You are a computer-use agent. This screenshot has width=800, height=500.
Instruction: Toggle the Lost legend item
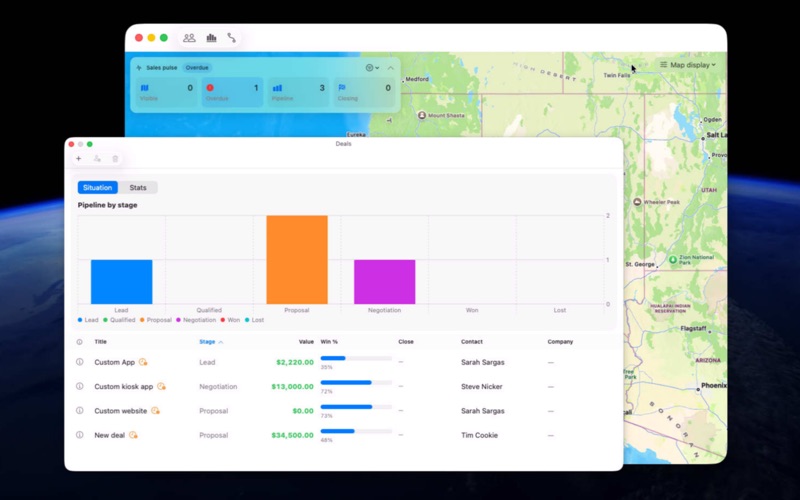254,320
